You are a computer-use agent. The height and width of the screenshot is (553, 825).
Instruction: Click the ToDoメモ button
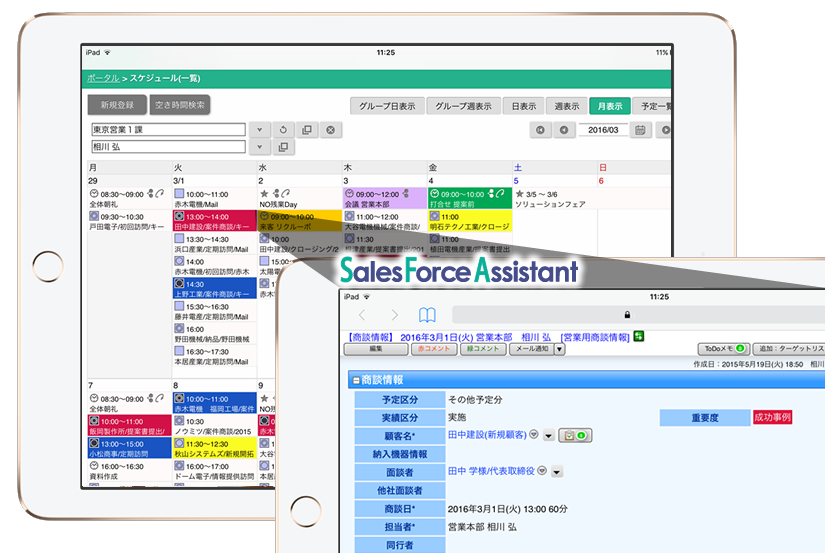723,349
